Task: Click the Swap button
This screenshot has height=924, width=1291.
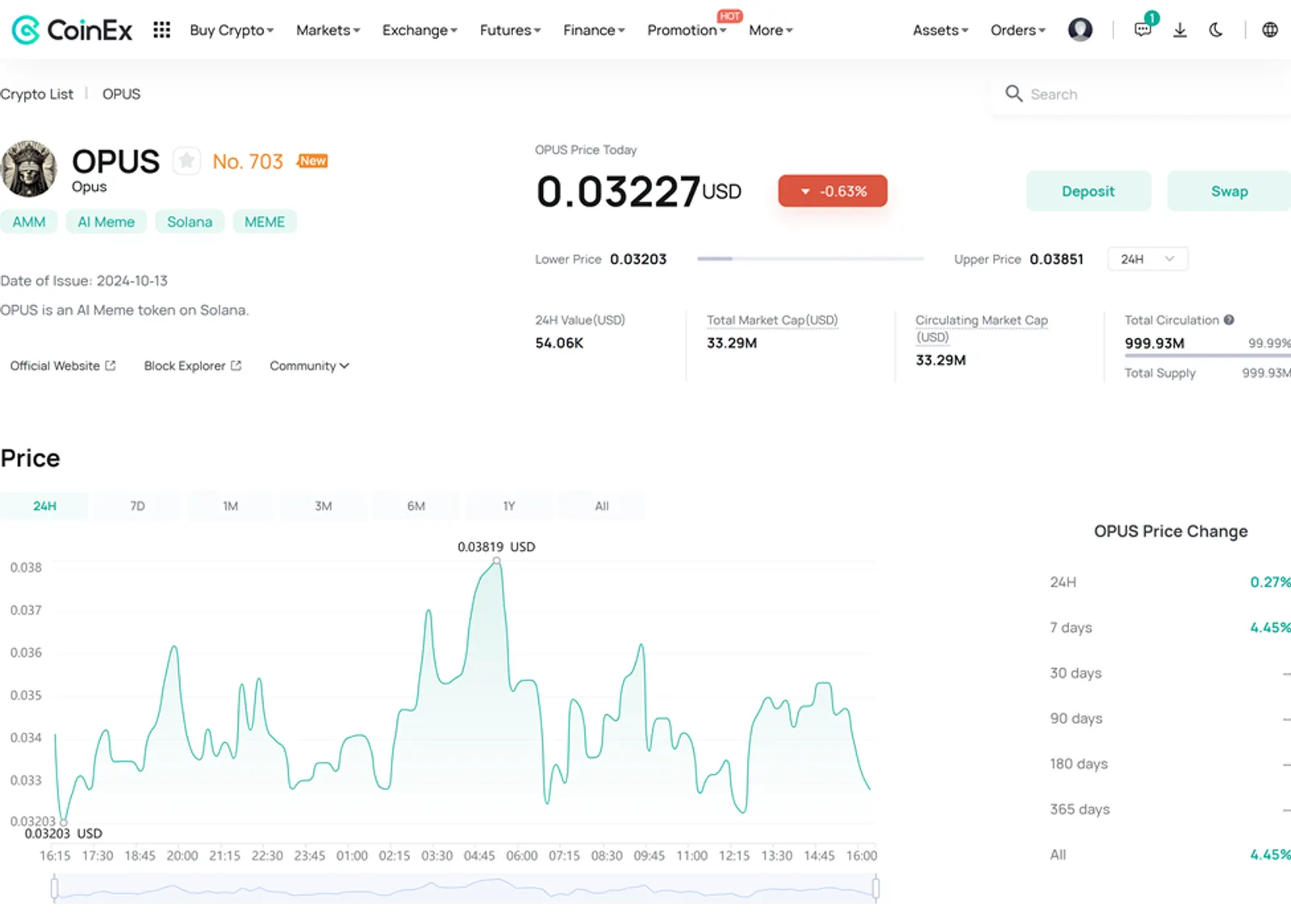Action: tap(1229, 191)
